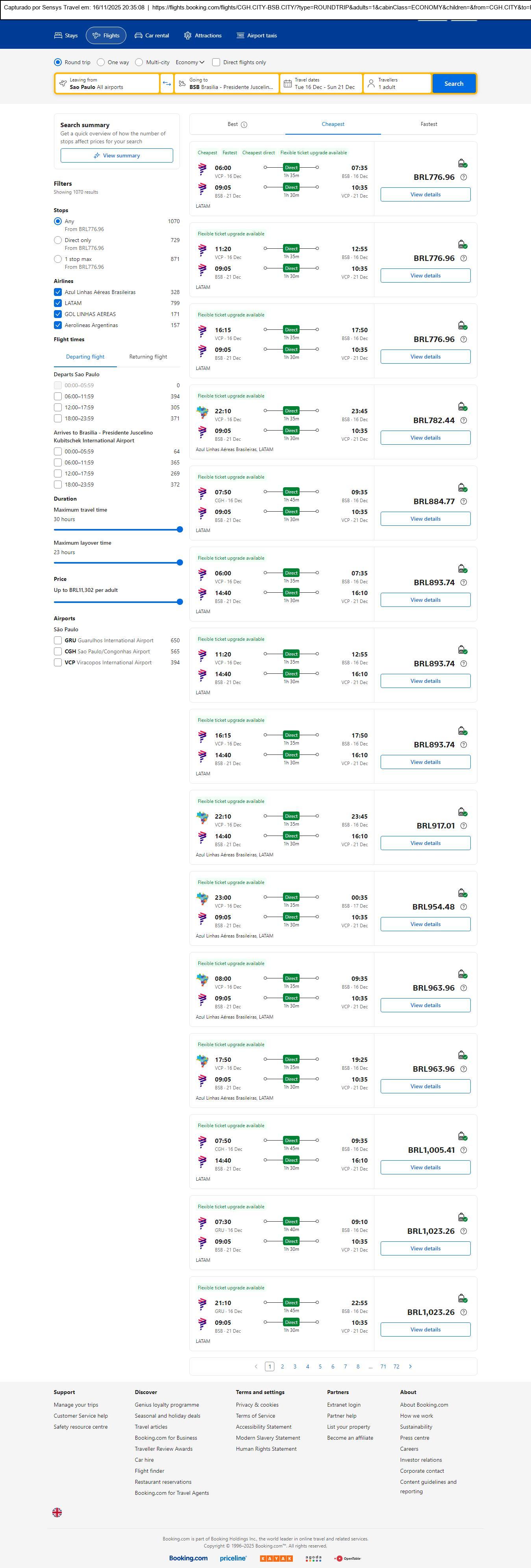Open the Leaving from Sao Paulo field
Screen dimensions: 531x1568
(107, 83)
